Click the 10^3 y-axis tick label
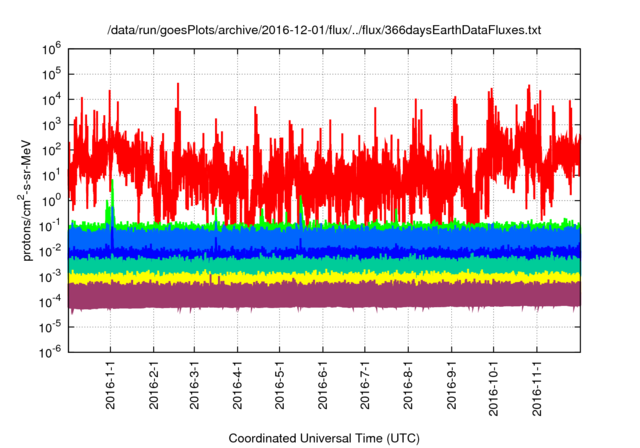 pos(51,125)
